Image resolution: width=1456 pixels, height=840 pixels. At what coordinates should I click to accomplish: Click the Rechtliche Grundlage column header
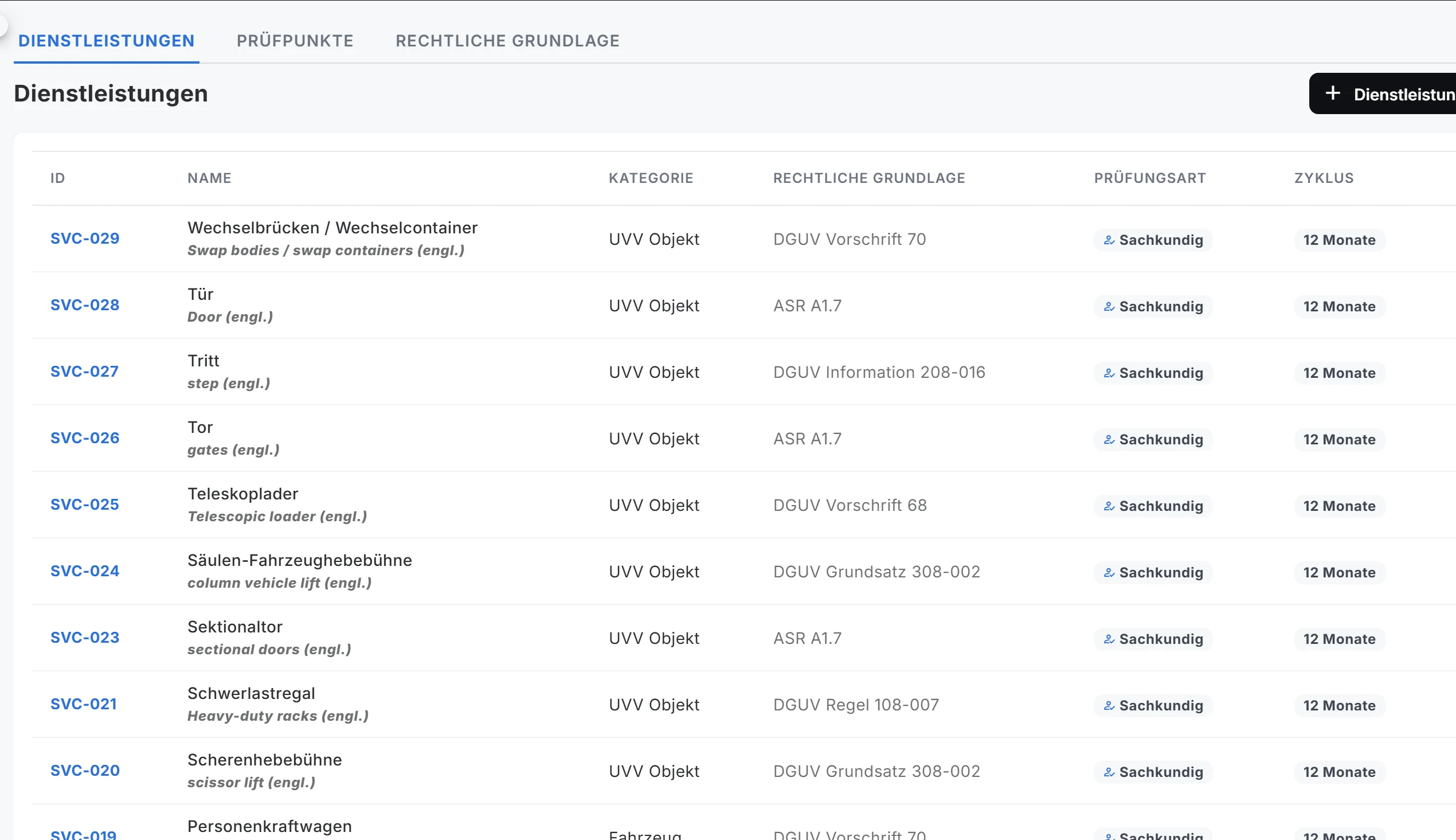tap(869, 178)
